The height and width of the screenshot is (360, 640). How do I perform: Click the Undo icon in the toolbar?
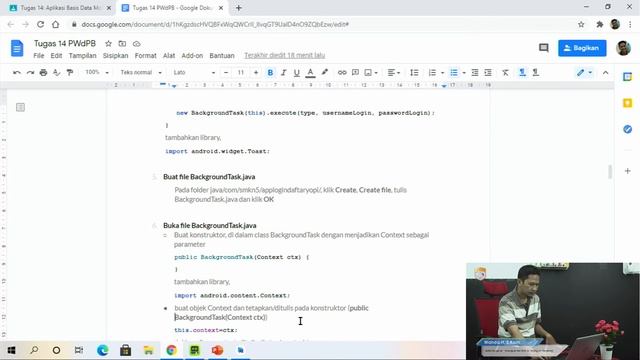point(17,73)
